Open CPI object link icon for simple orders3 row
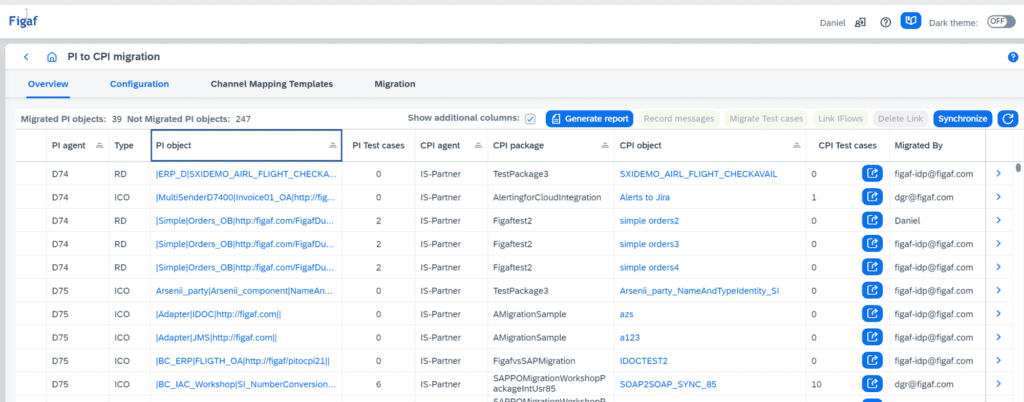This screenshot has height=402, width=1024. point(872,243)
